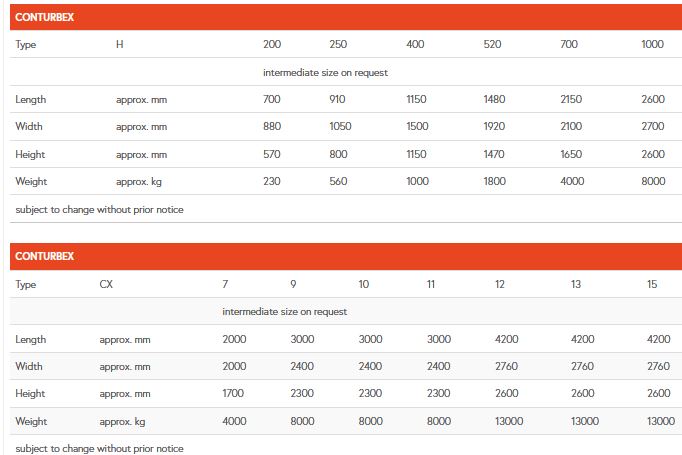Click the 520 column header
Image resolution: width=682 pixels, height=455 pixels.
(x=493, y=45)
